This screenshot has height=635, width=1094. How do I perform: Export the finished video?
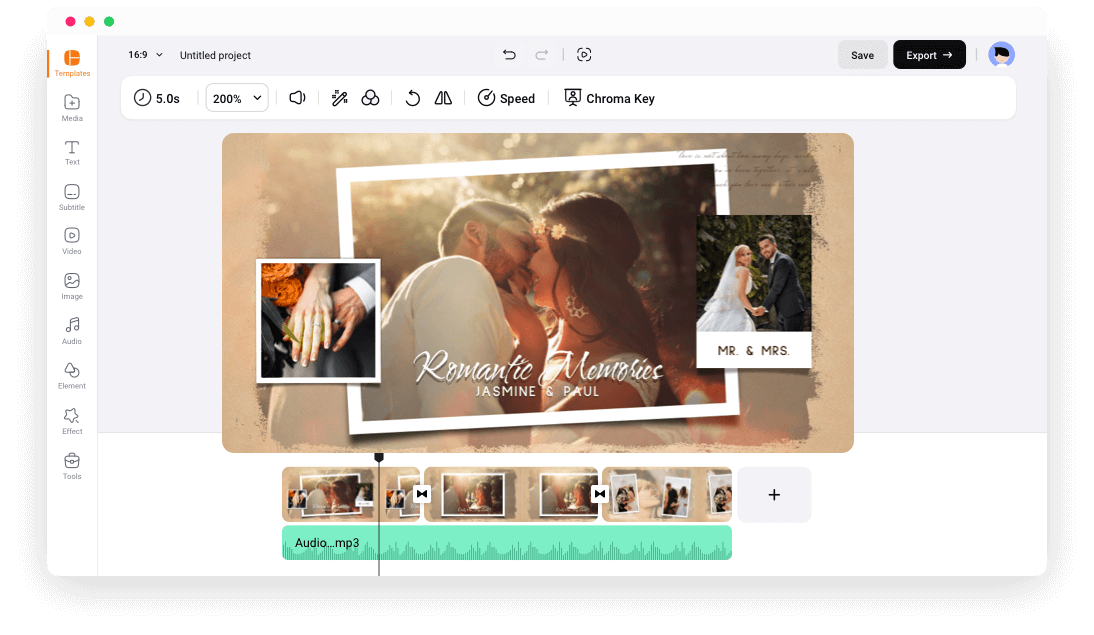coord(929,55)
